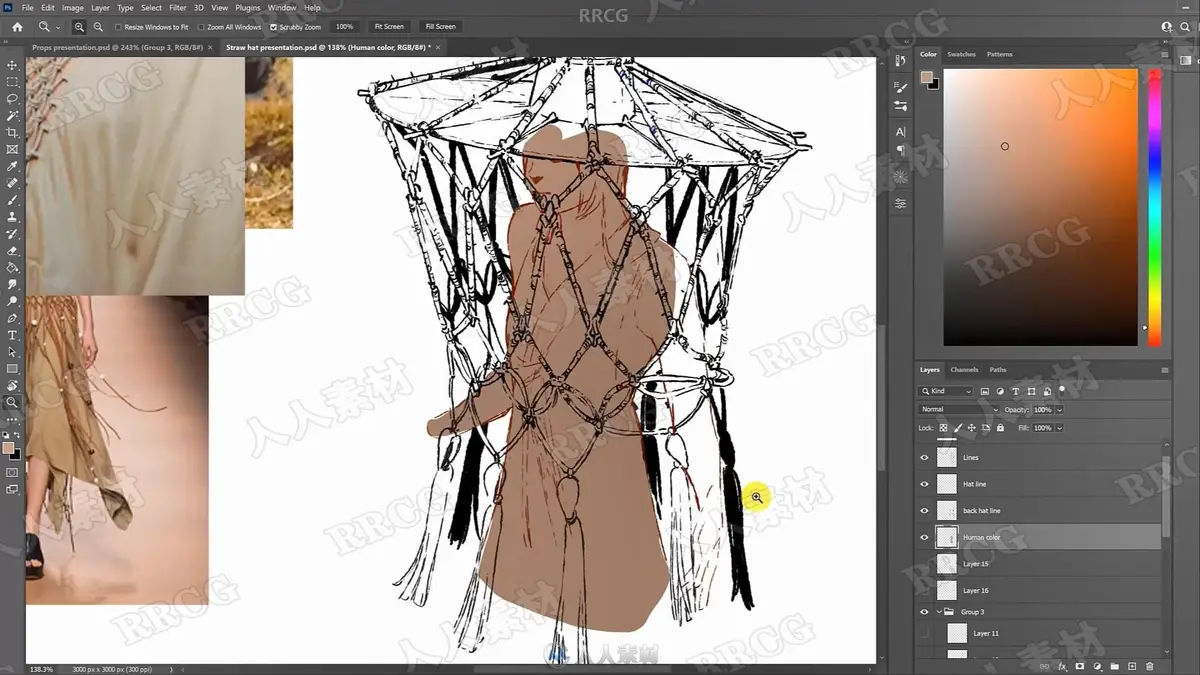The height and width of the screenshot is (675, 1200).
Task: Open the Layers panel options menu
Action: click(1164, 370)
